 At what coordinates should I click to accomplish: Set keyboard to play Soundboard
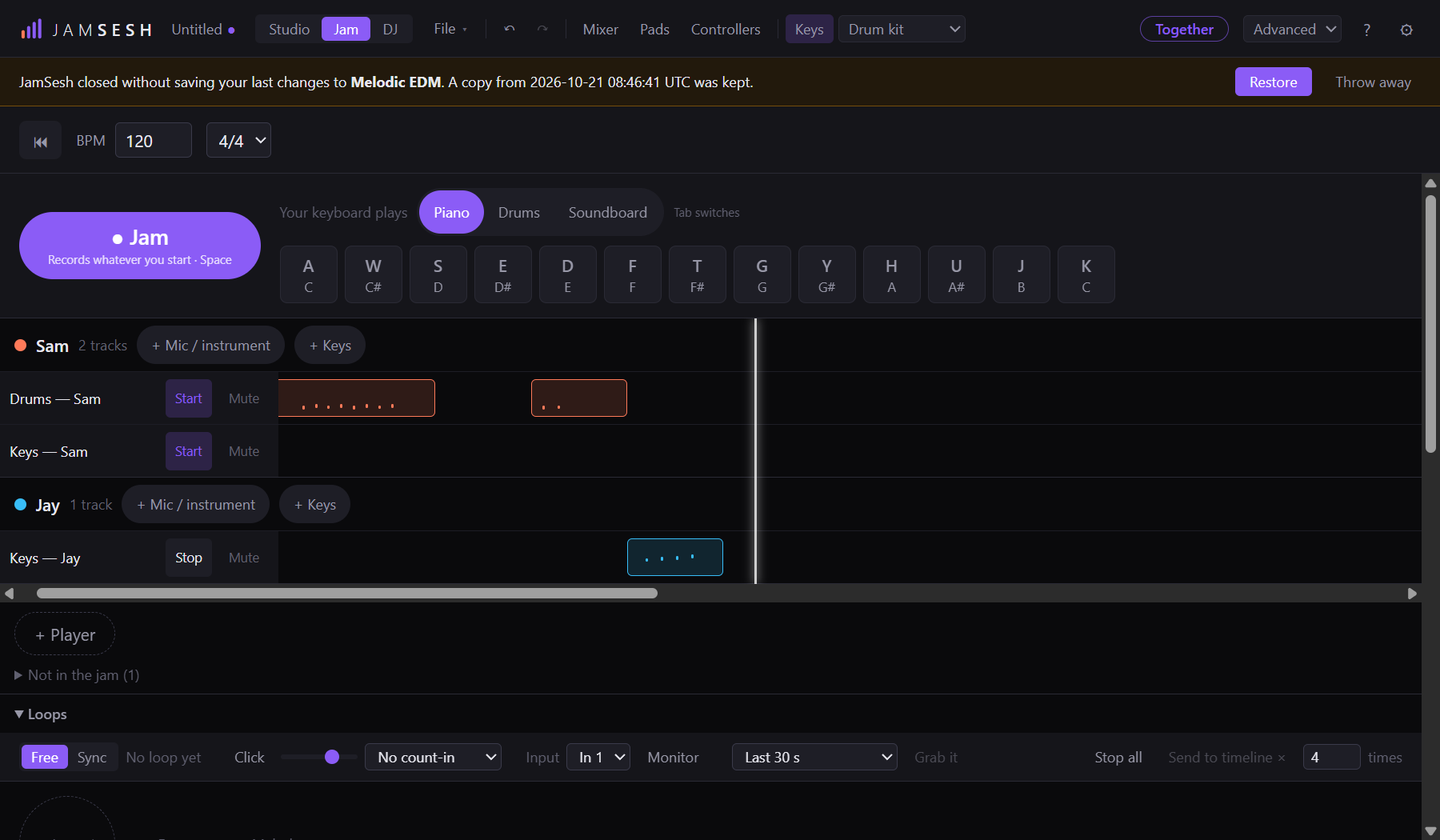608,212
